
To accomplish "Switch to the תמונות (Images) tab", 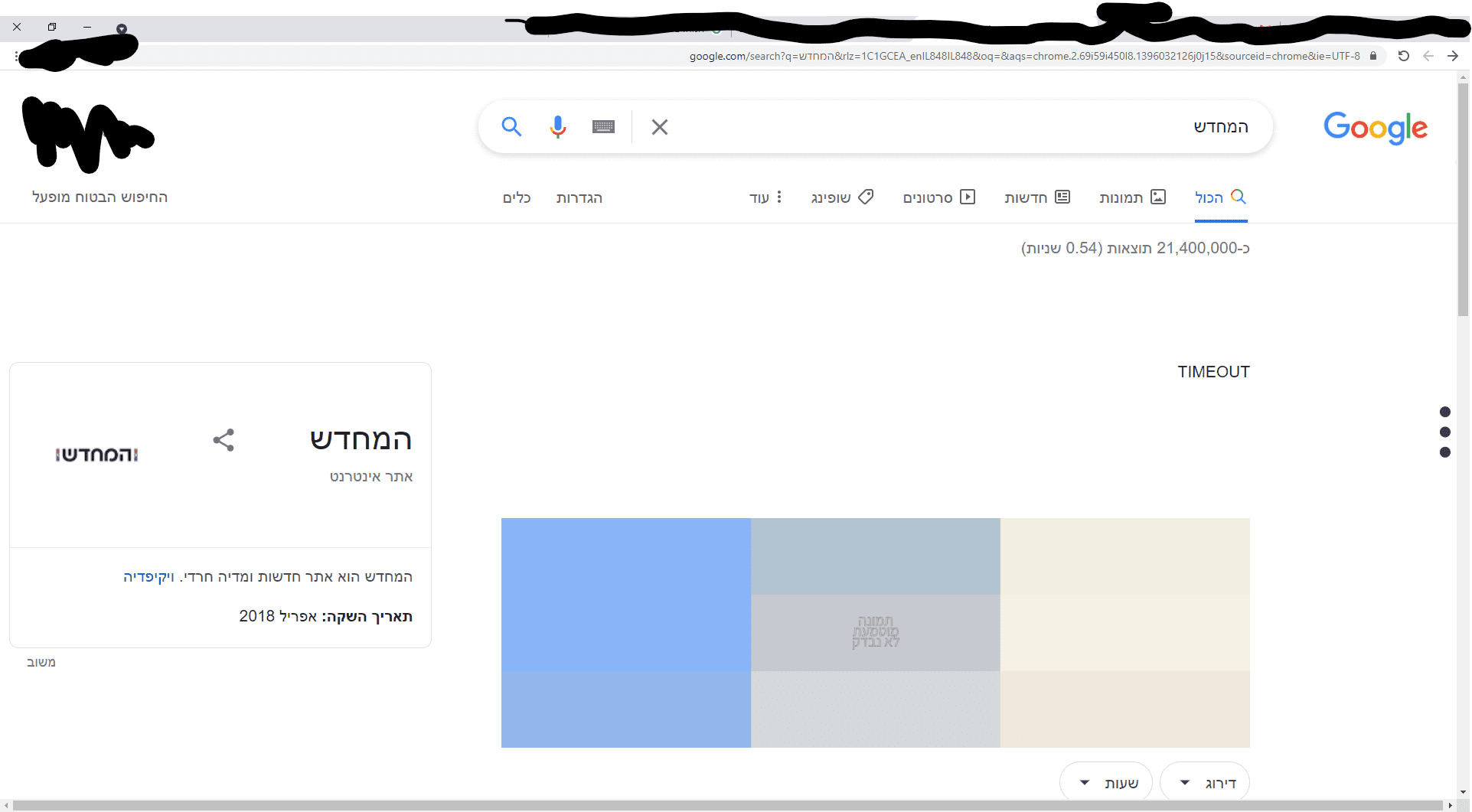I will 1132,197.
